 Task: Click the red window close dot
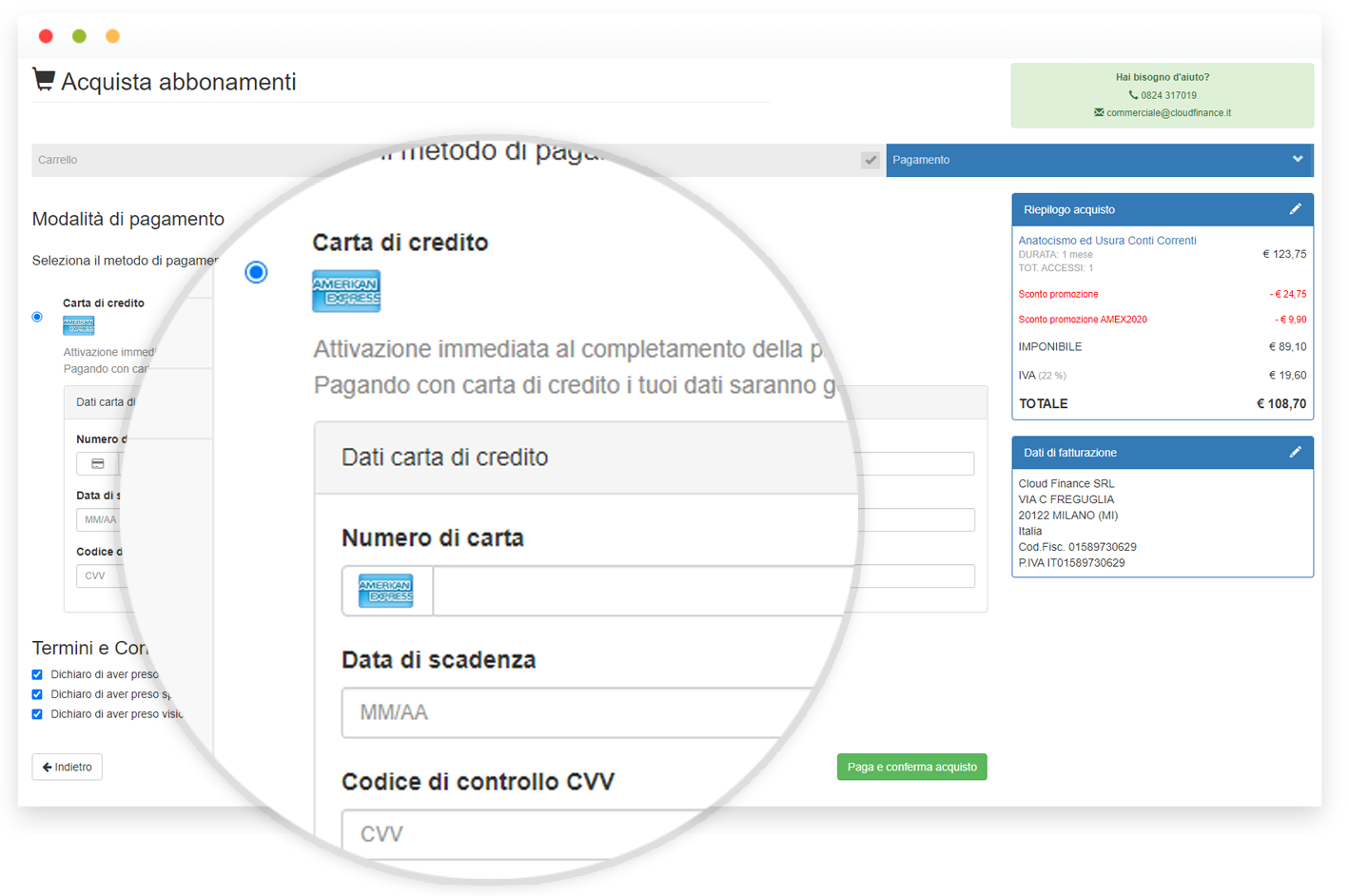(x=46, y=36)
